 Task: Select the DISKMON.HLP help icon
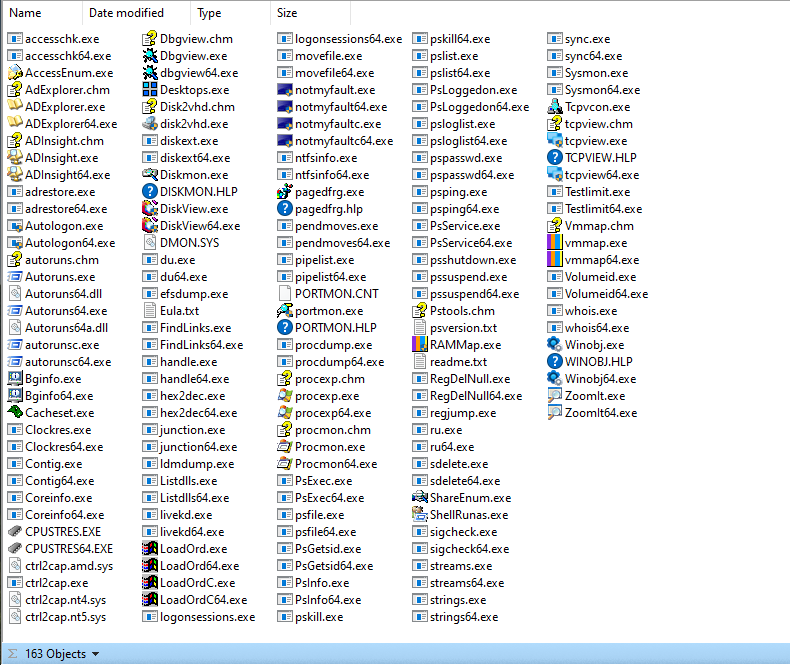150,191
